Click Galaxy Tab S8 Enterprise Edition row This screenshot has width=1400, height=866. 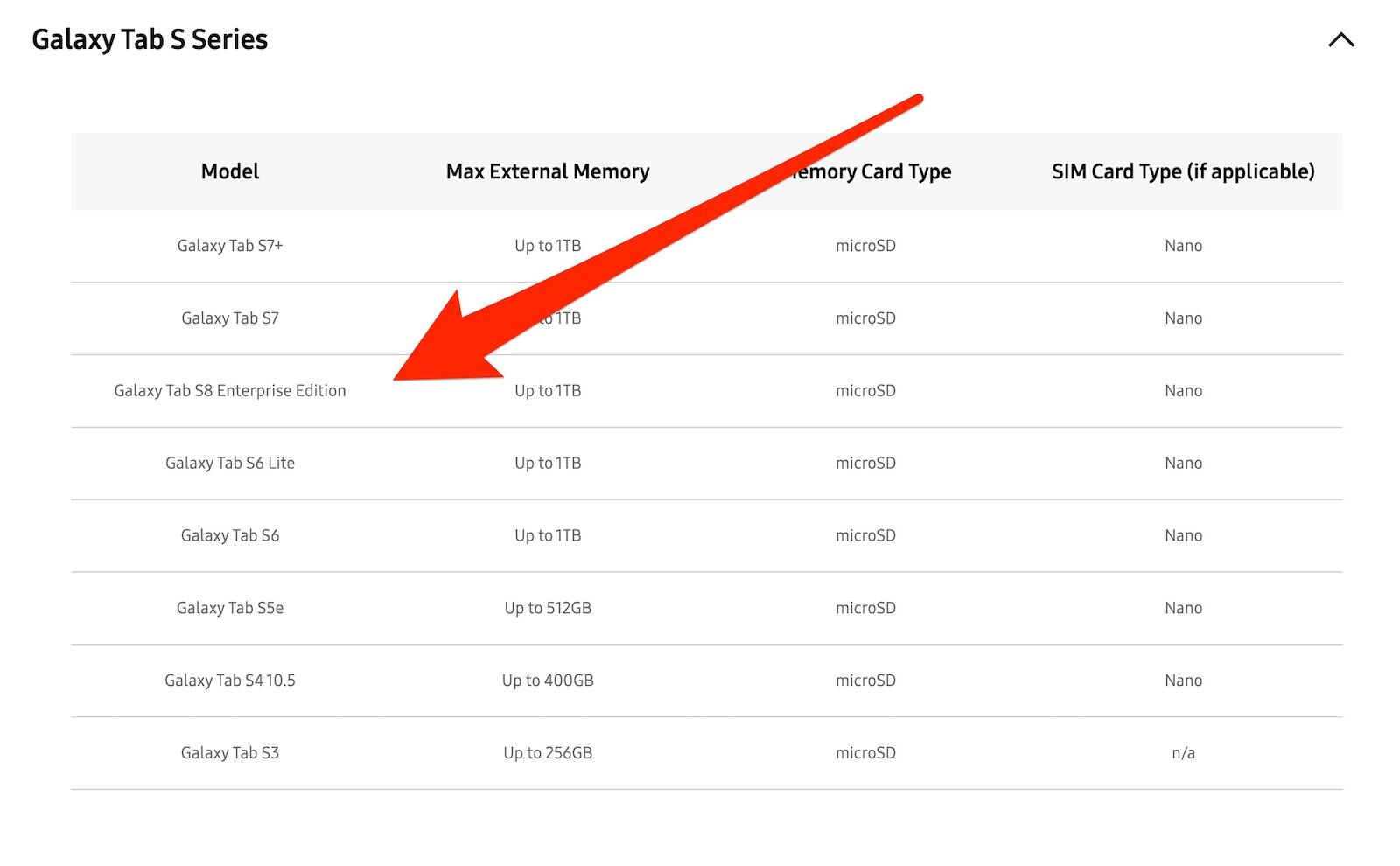tap(230, 391)
